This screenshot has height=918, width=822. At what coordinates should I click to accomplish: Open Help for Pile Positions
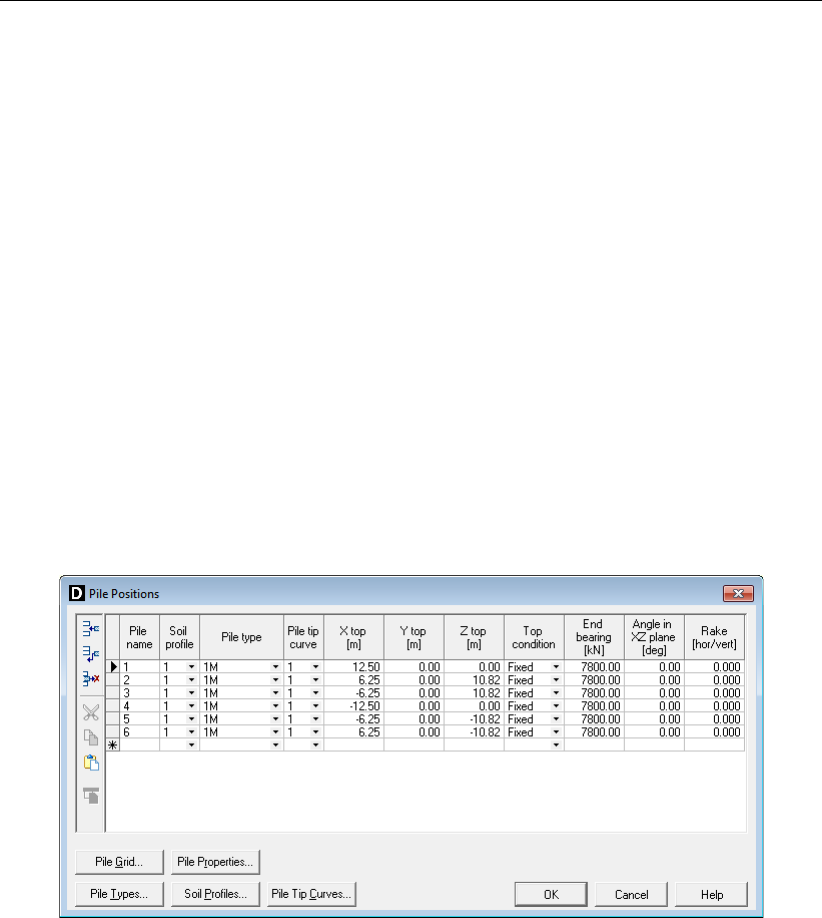[711, 895]
